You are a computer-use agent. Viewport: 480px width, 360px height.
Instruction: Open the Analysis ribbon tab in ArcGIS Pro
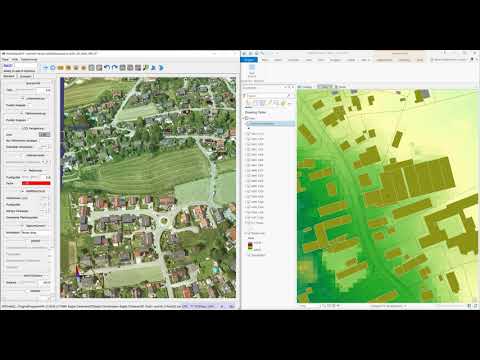pyautogui.click(x=293, y=60)
